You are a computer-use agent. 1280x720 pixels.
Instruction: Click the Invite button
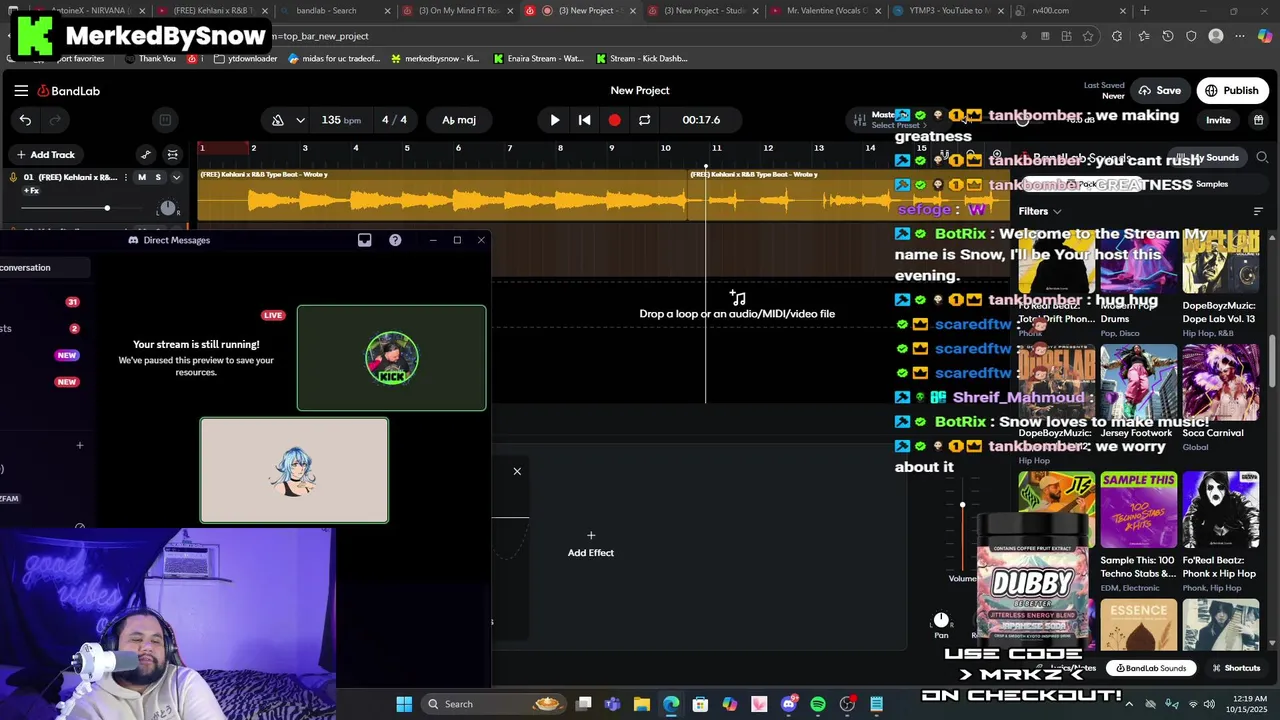pos(1218,120)
